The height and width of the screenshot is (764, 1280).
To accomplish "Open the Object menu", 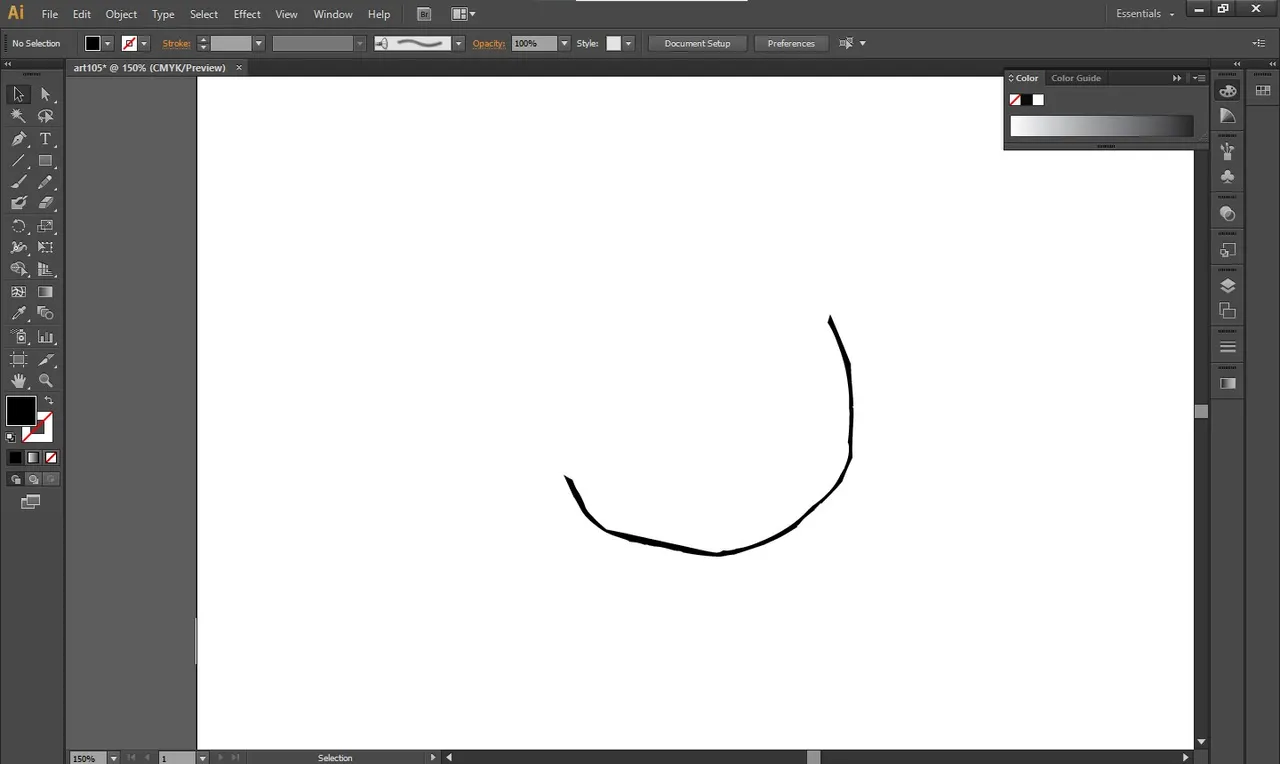I will pyautogui.click(x=121, y=14).
